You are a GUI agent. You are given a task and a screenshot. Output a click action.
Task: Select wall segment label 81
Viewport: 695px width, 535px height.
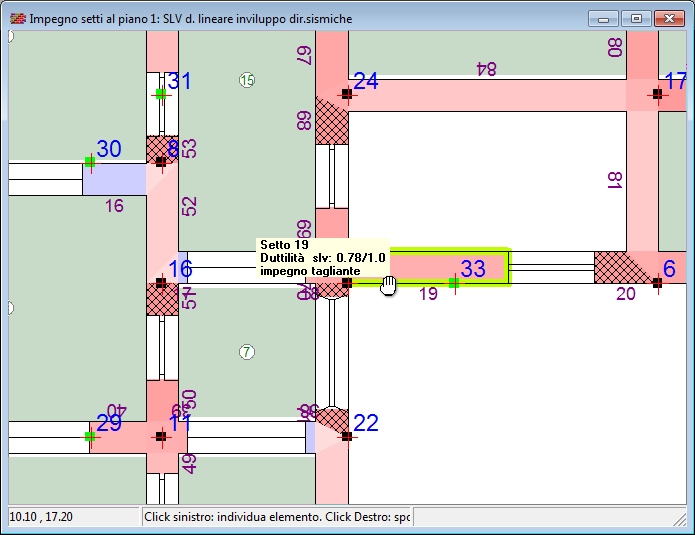pyautogui.click(x=615, y=180)
